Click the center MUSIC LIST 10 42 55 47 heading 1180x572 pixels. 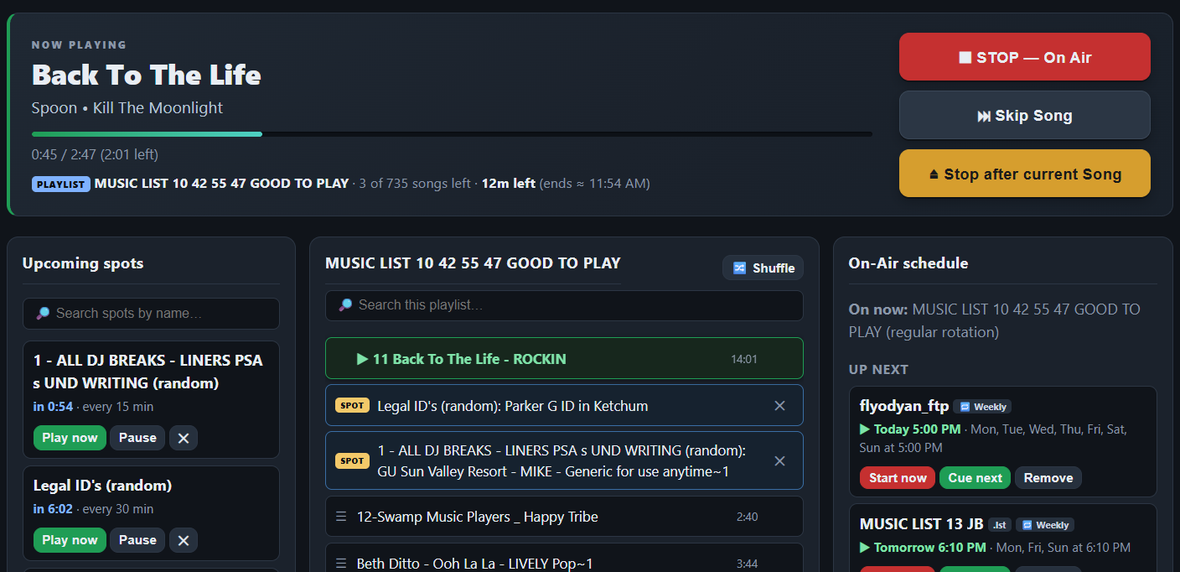pos(473,263)
